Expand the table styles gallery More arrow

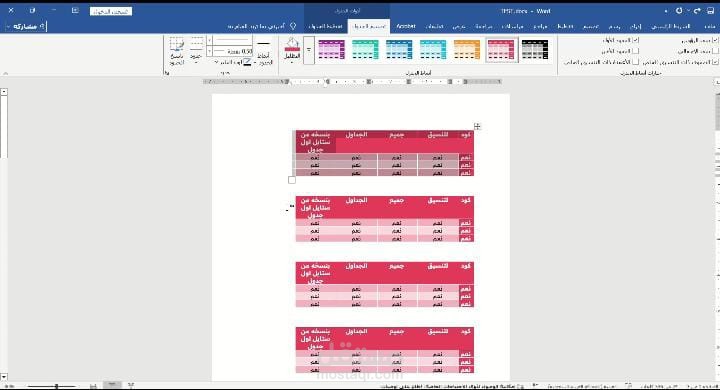[x=309, y=50]
